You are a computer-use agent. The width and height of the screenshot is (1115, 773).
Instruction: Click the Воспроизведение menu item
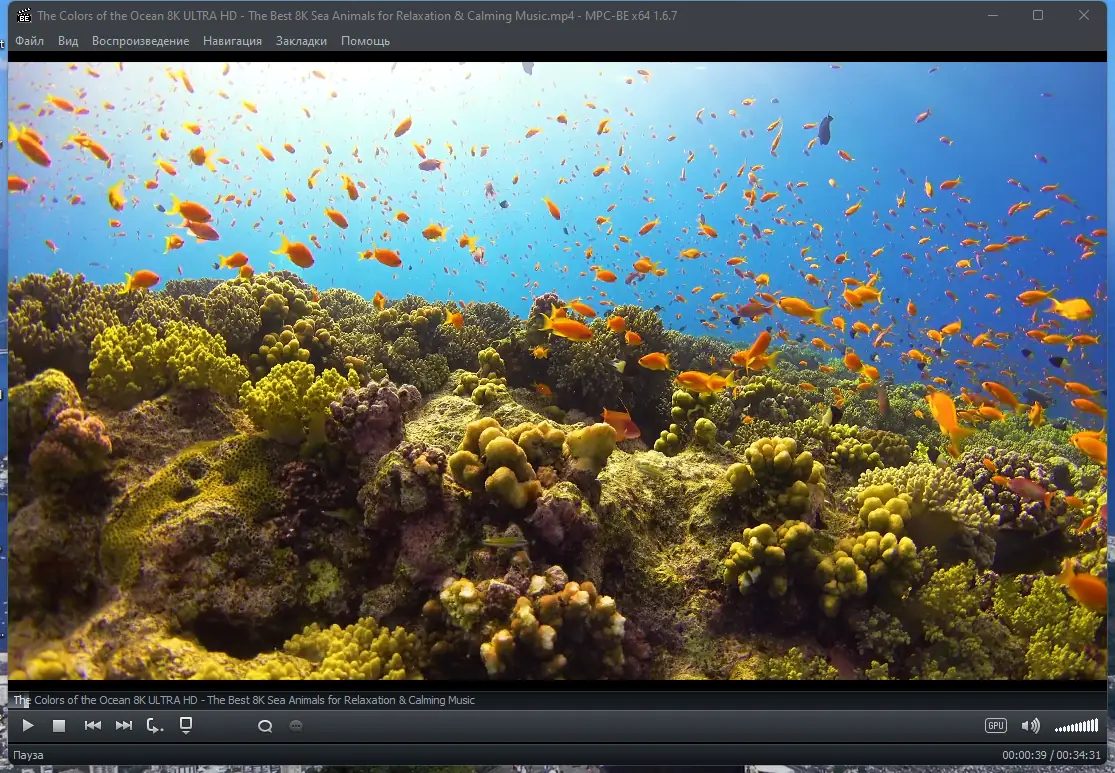pos(139,41)
